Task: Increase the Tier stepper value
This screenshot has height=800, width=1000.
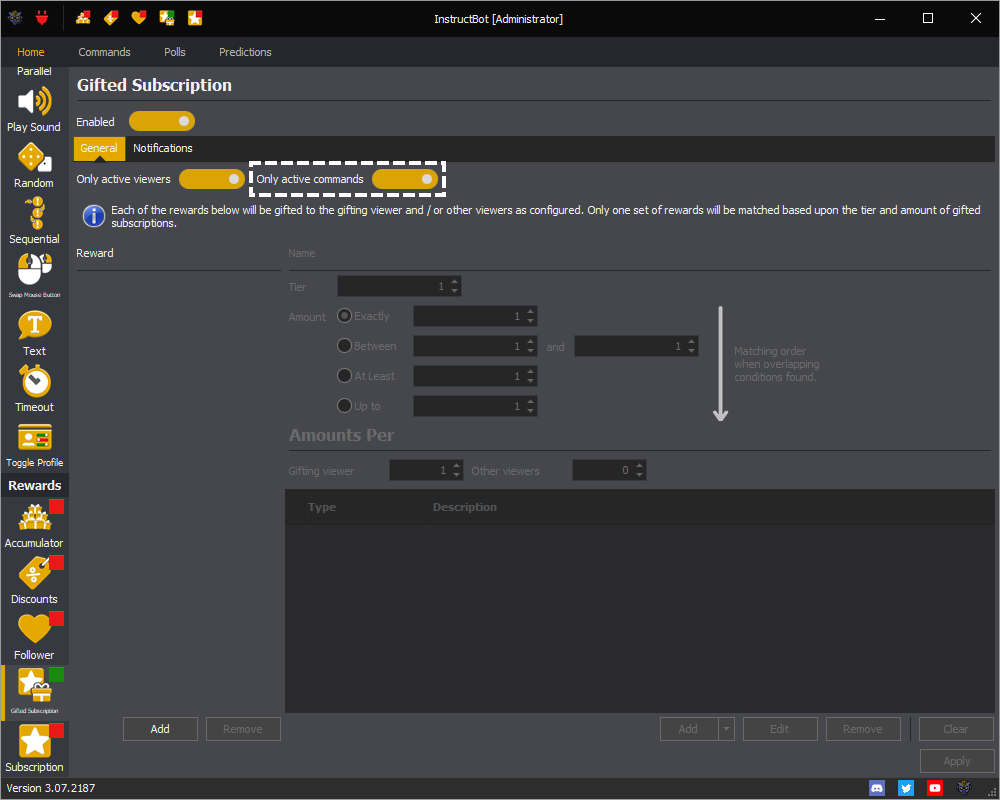Action: [x=455, y=282]
